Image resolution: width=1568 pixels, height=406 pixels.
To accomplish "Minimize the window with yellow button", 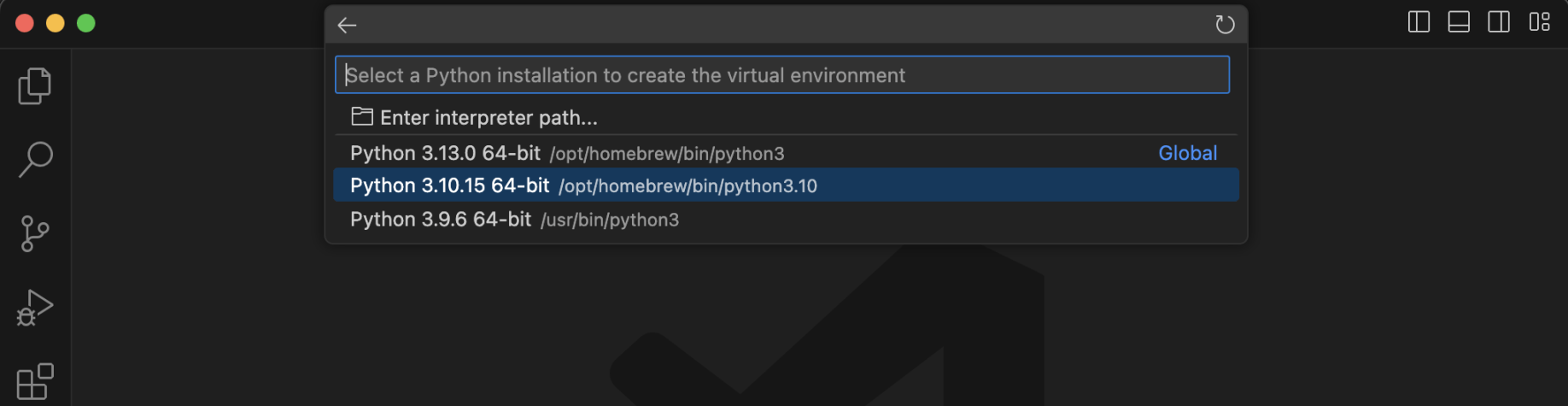I will (x=56, y=23).
